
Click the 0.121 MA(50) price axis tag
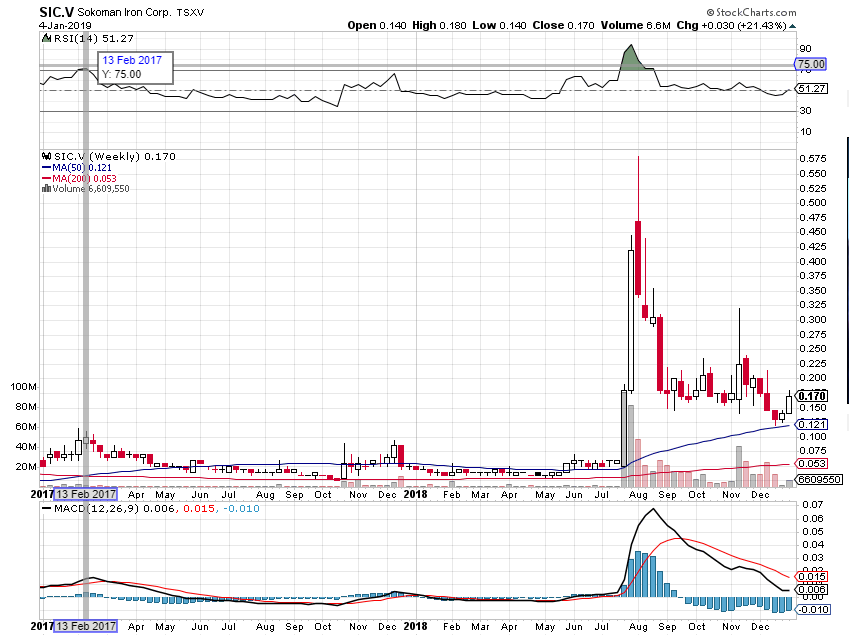[812, 424]
